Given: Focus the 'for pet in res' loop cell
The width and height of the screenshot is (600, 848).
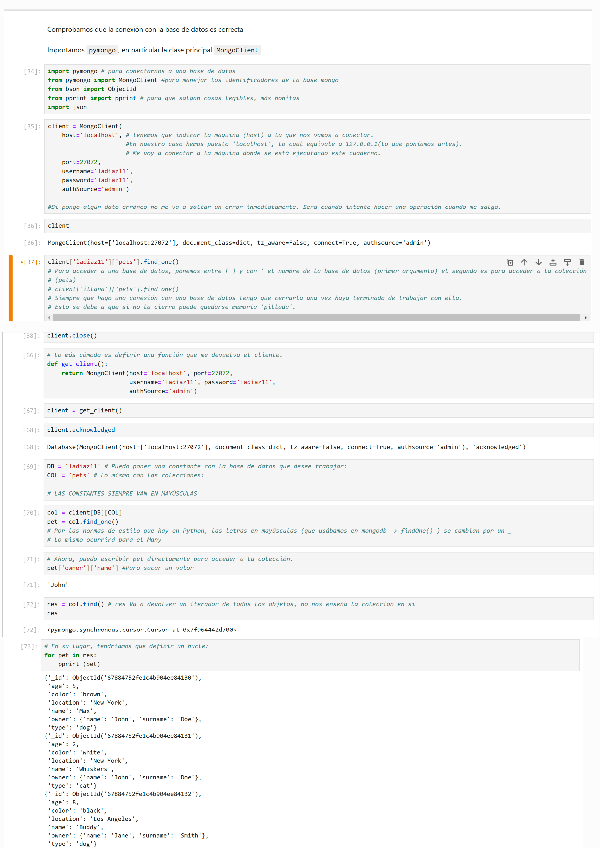Looking at the screenshot, I should point(300,656).
